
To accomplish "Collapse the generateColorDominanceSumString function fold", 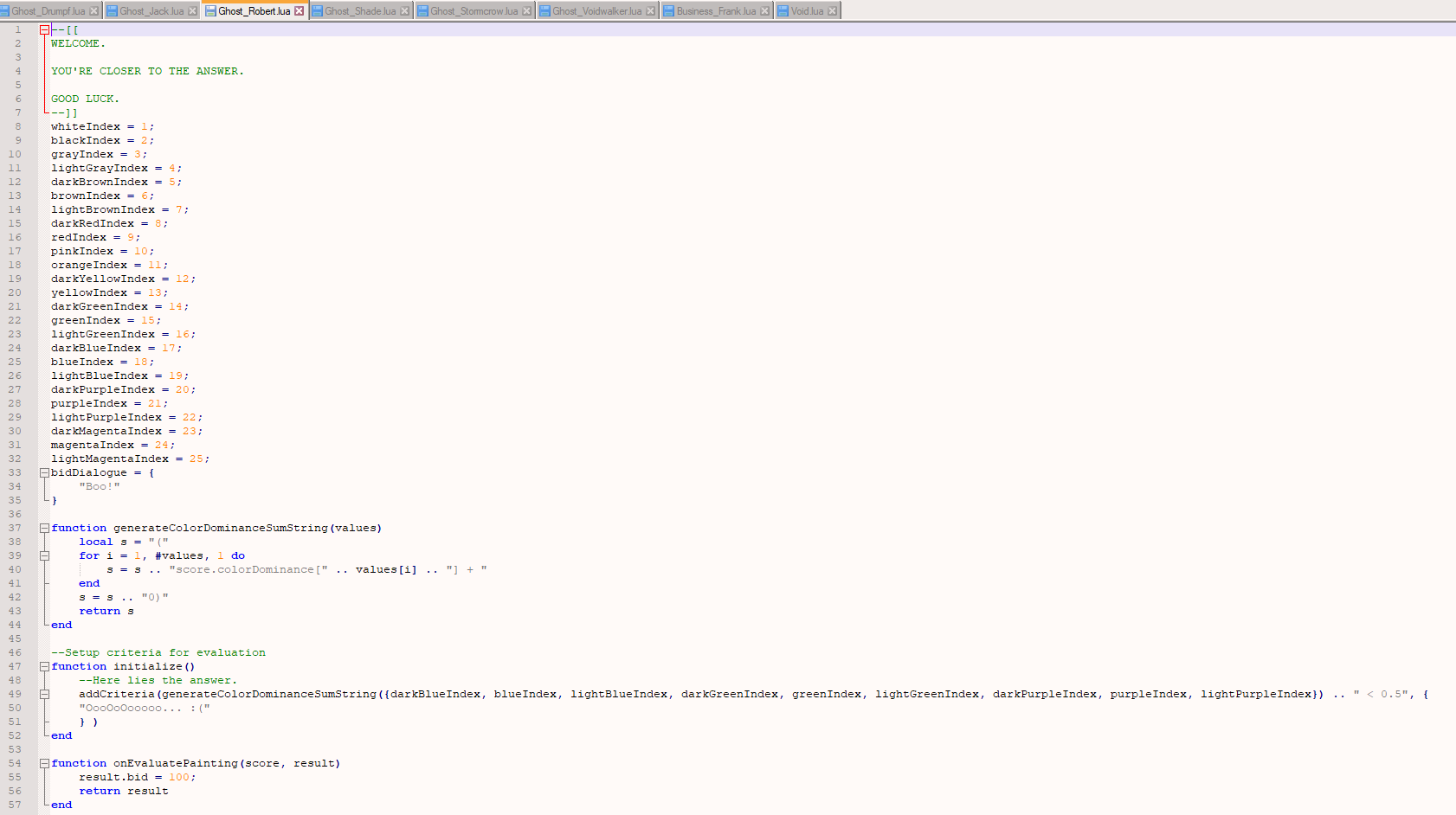I will 44,528.
